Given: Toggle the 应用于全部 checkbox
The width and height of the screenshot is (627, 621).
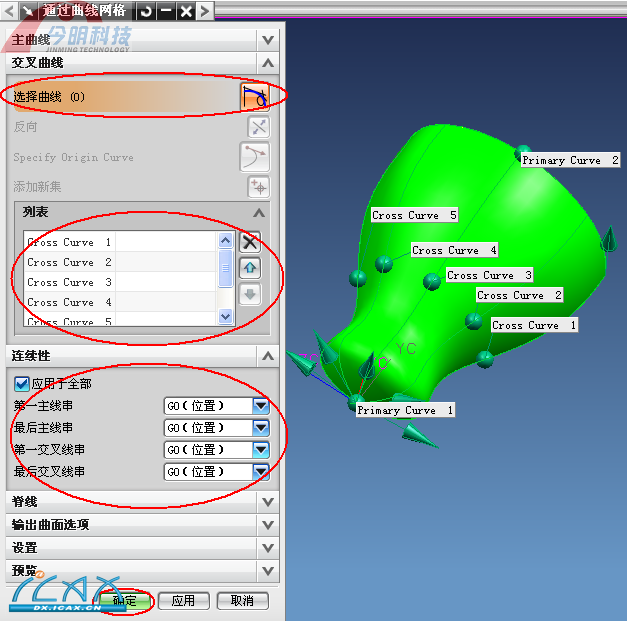Looking at the screenshot, I should coord(21,383).
